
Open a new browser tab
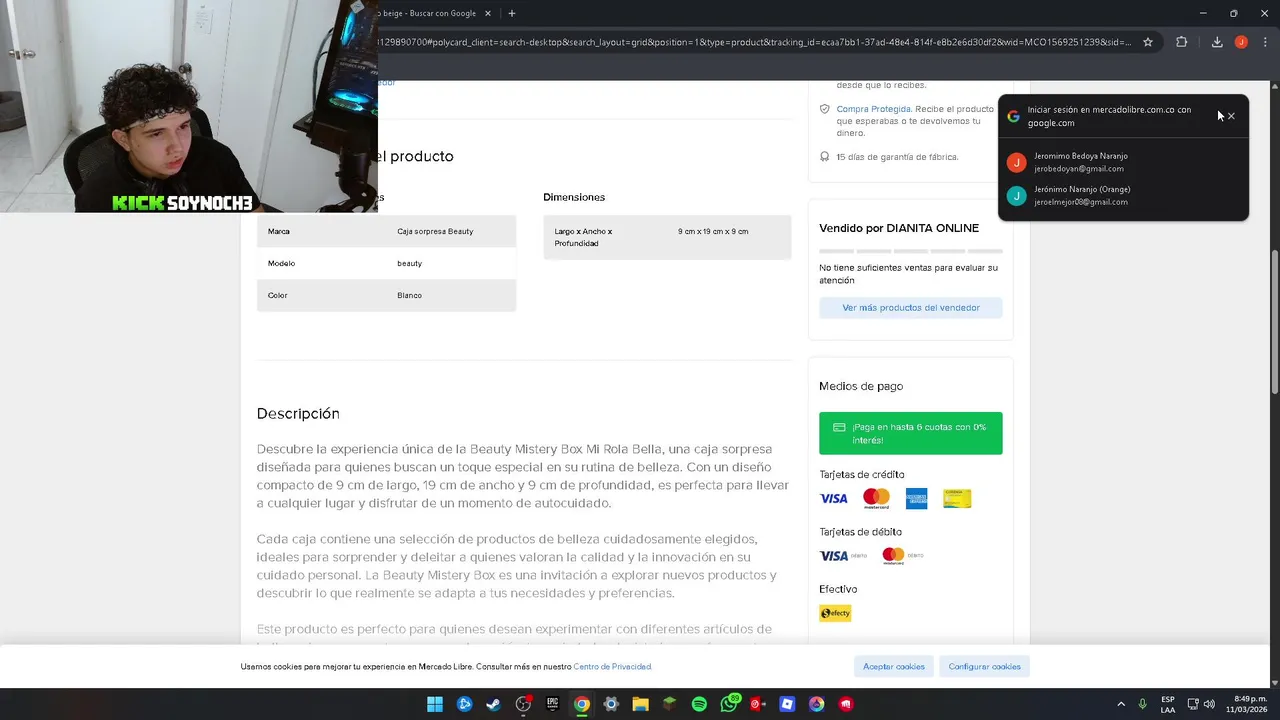(512, 13)
